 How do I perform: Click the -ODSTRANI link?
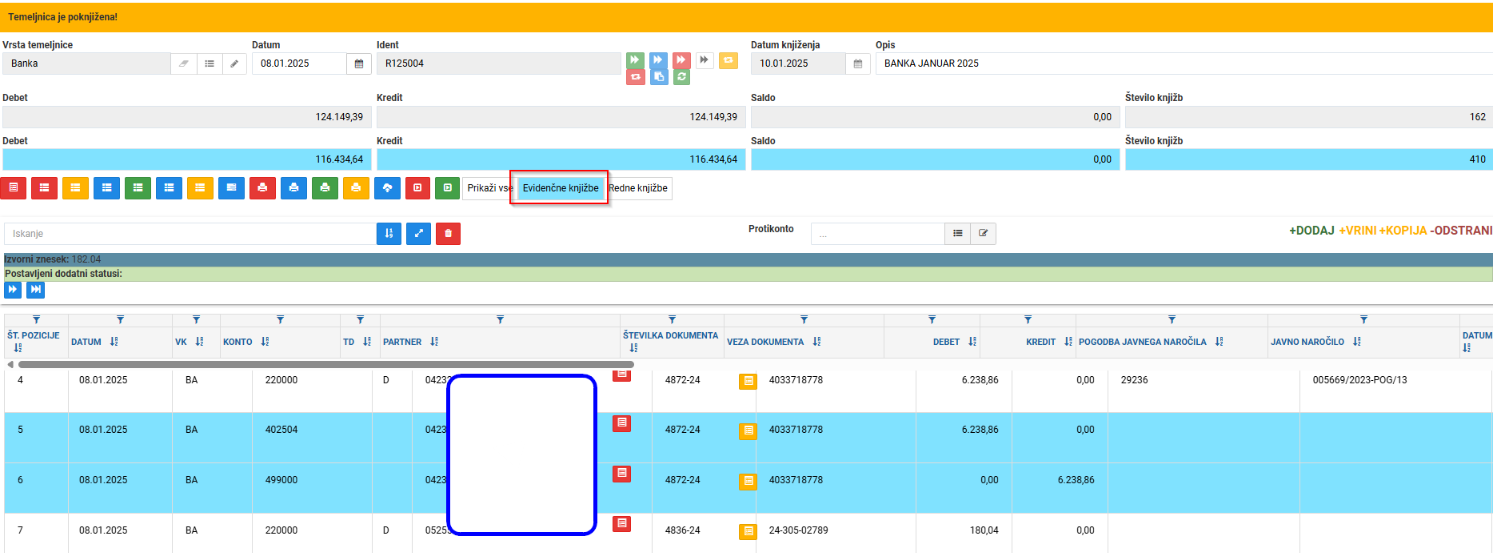1461,230
